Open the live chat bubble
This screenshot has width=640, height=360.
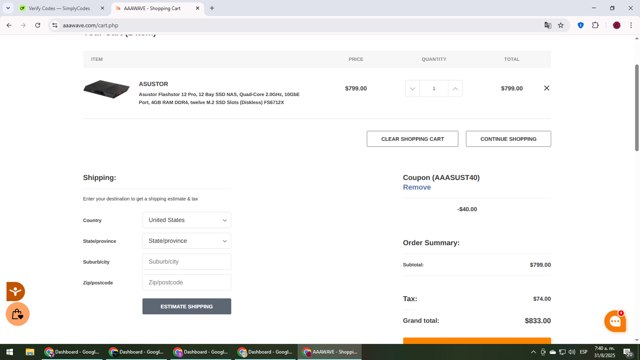pos(615,321)
